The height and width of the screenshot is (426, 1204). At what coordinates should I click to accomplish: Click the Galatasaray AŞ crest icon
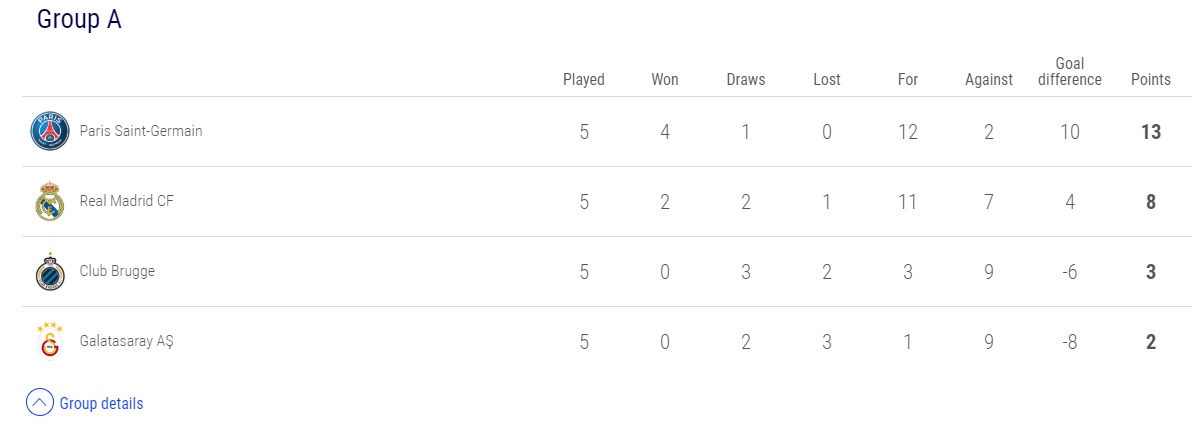(x=49, y=340)
